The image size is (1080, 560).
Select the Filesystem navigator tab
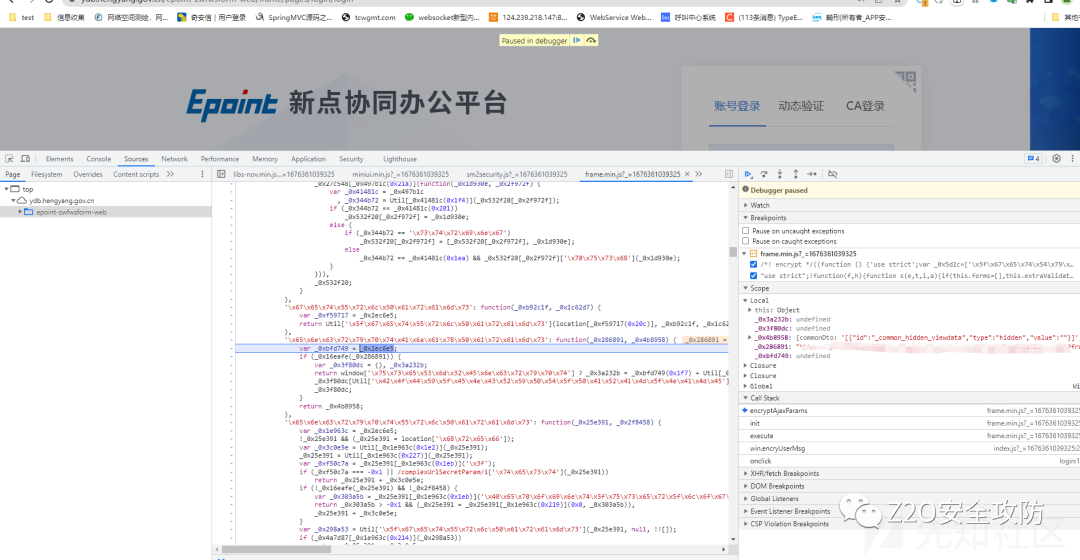(x=47, y=174)
